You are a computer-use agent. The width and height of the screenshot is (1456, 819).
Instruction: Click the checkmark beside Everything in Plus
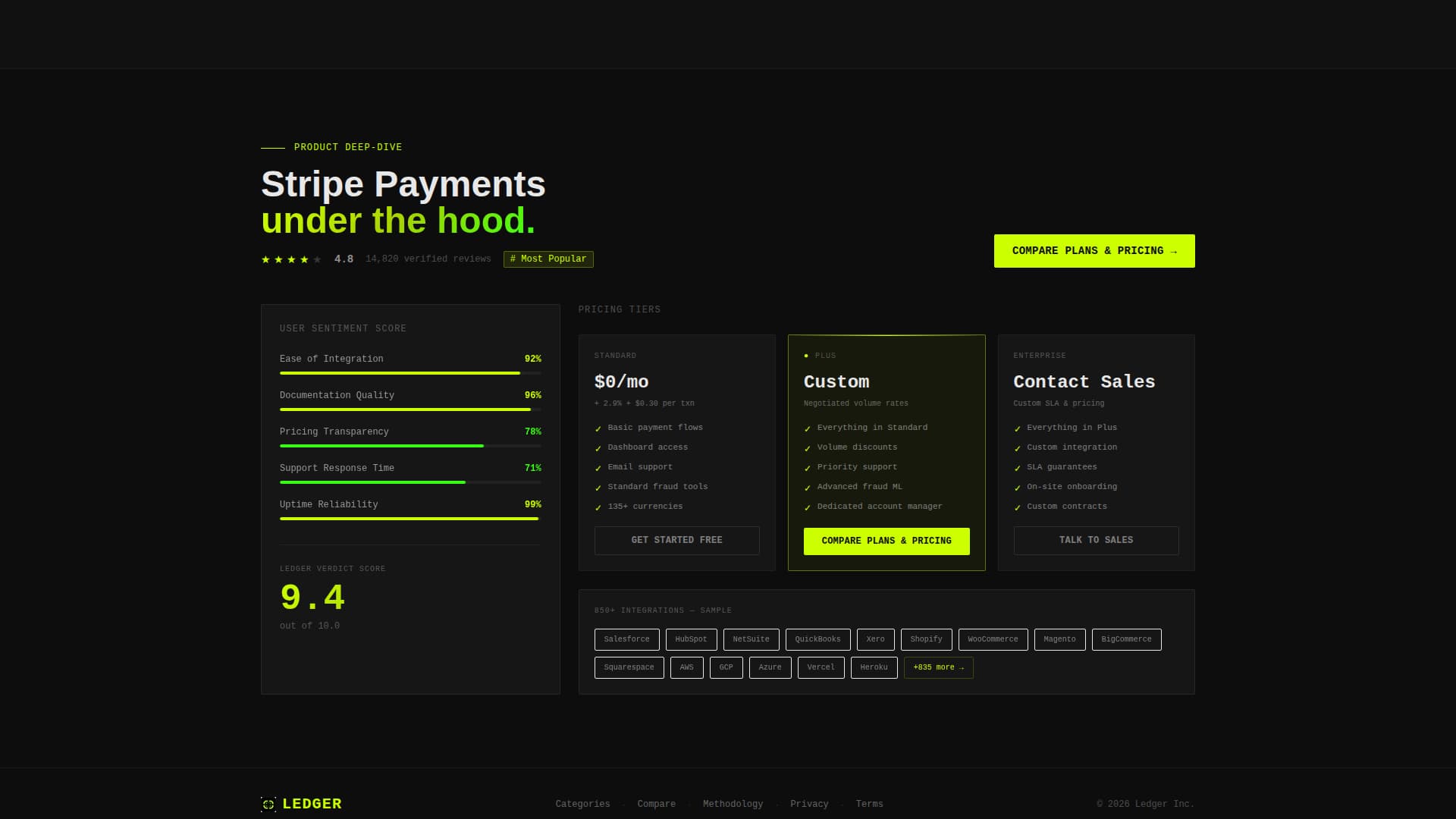[1017, 428]
